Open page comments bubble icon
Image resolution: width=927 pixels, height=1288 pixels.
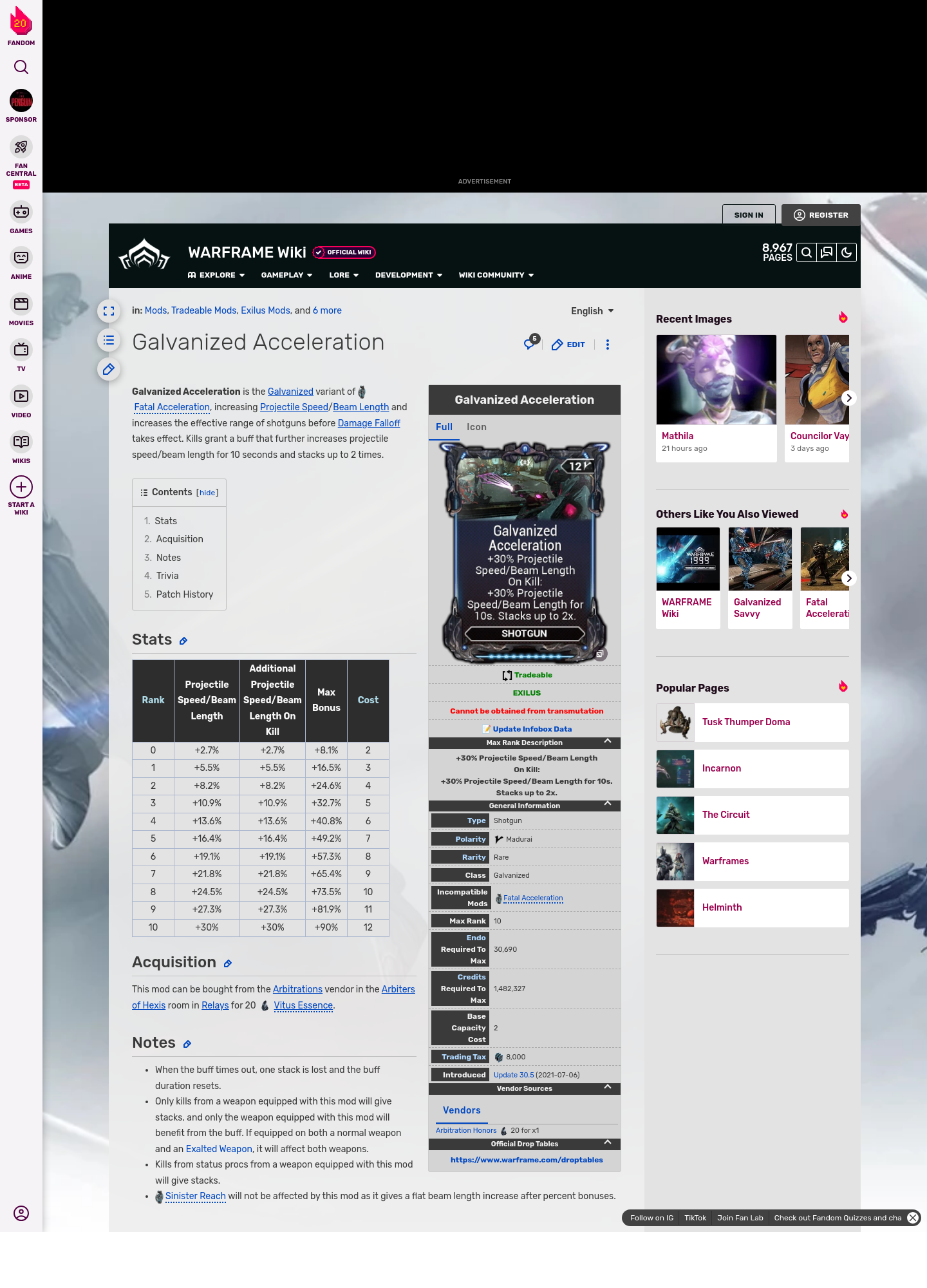click(530, 343)
